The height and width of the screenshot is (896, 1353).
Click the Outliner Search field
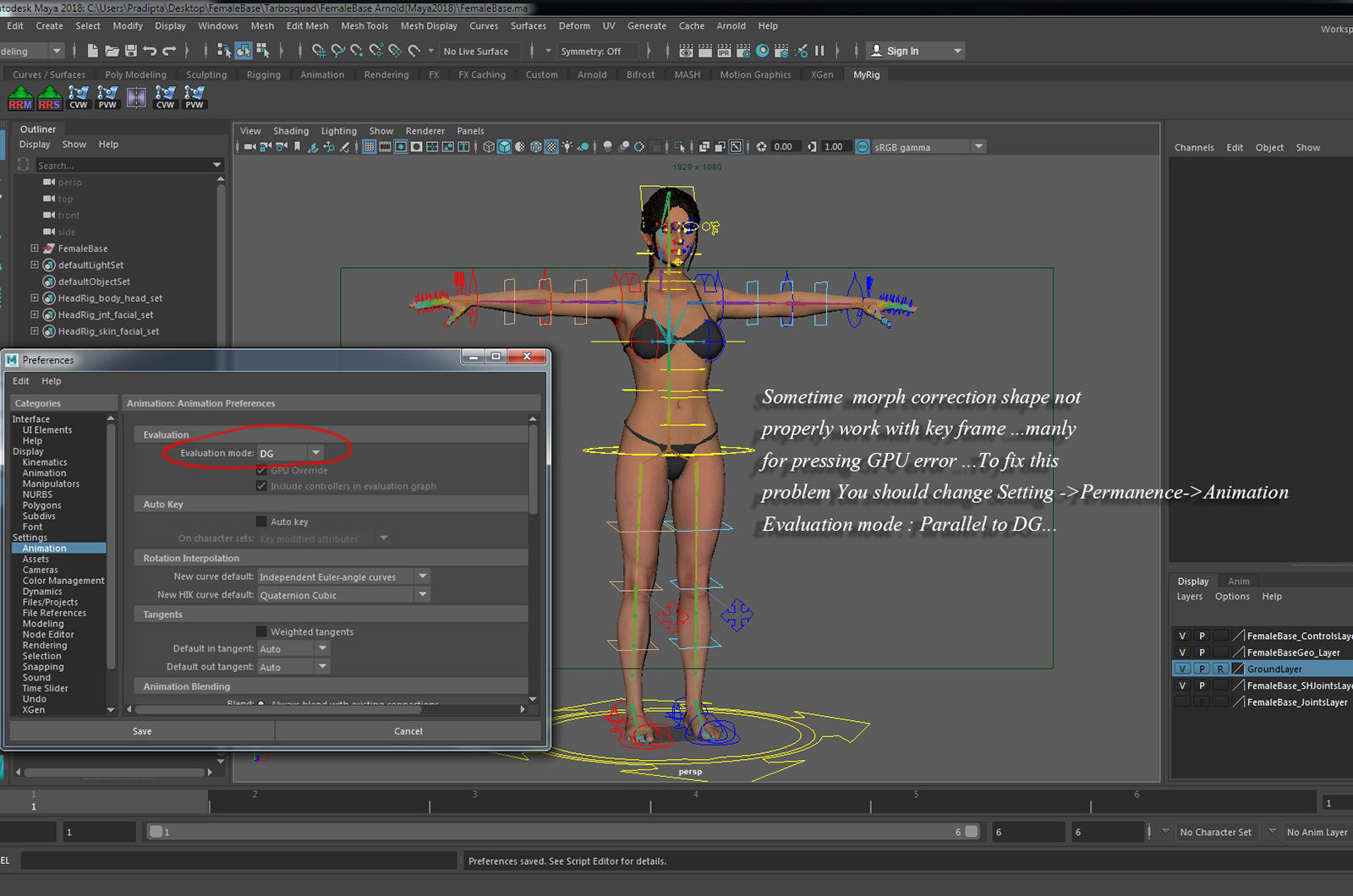129,165
